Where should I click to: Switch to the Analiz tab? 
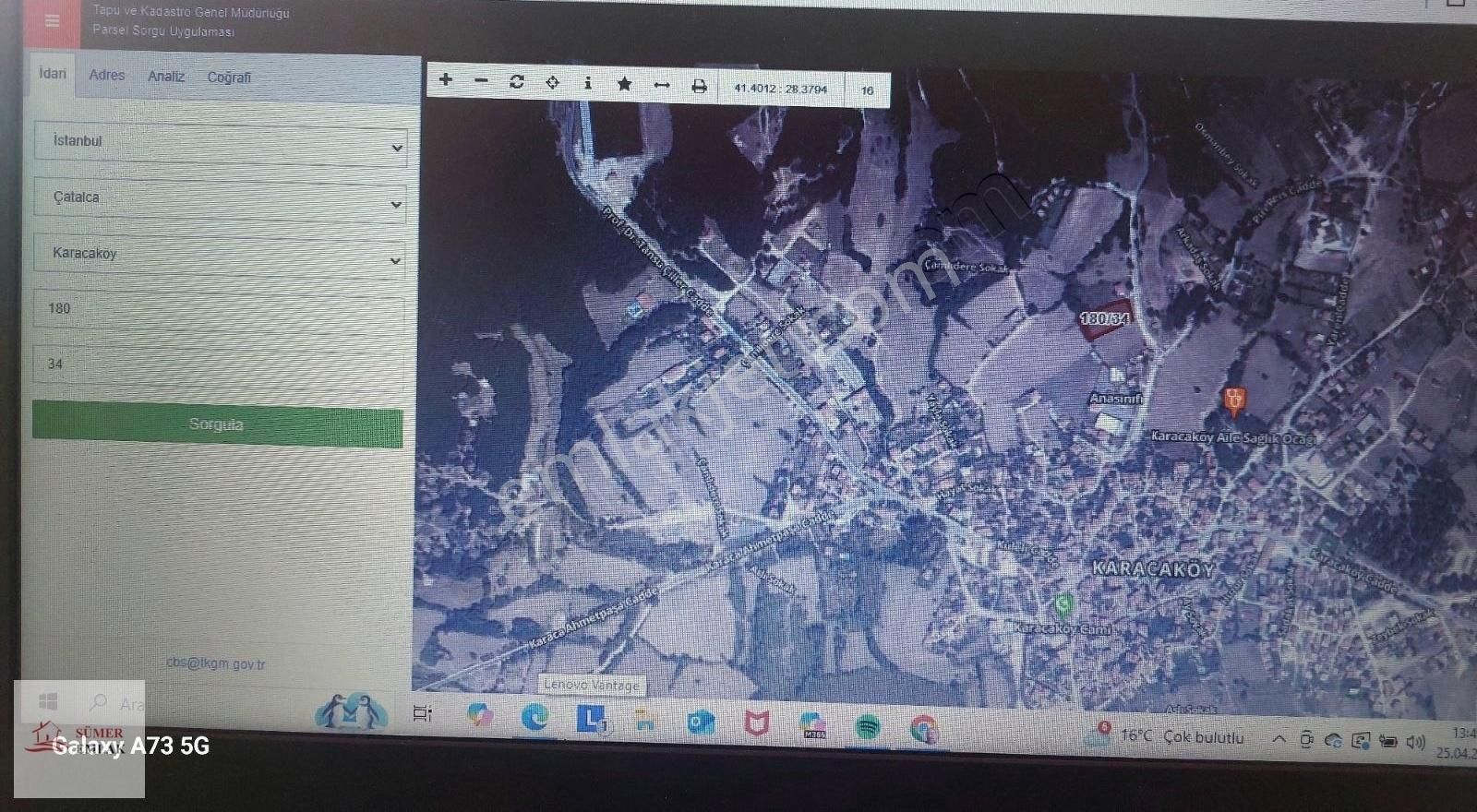point(166,77)
